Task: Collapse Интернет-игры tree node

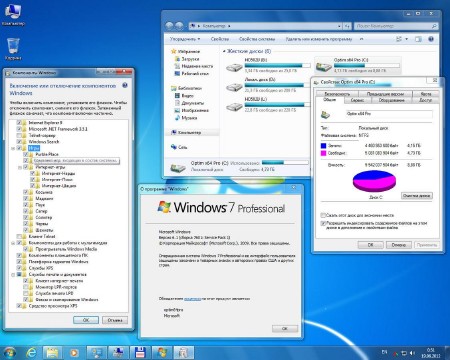Action: point(20,167)
